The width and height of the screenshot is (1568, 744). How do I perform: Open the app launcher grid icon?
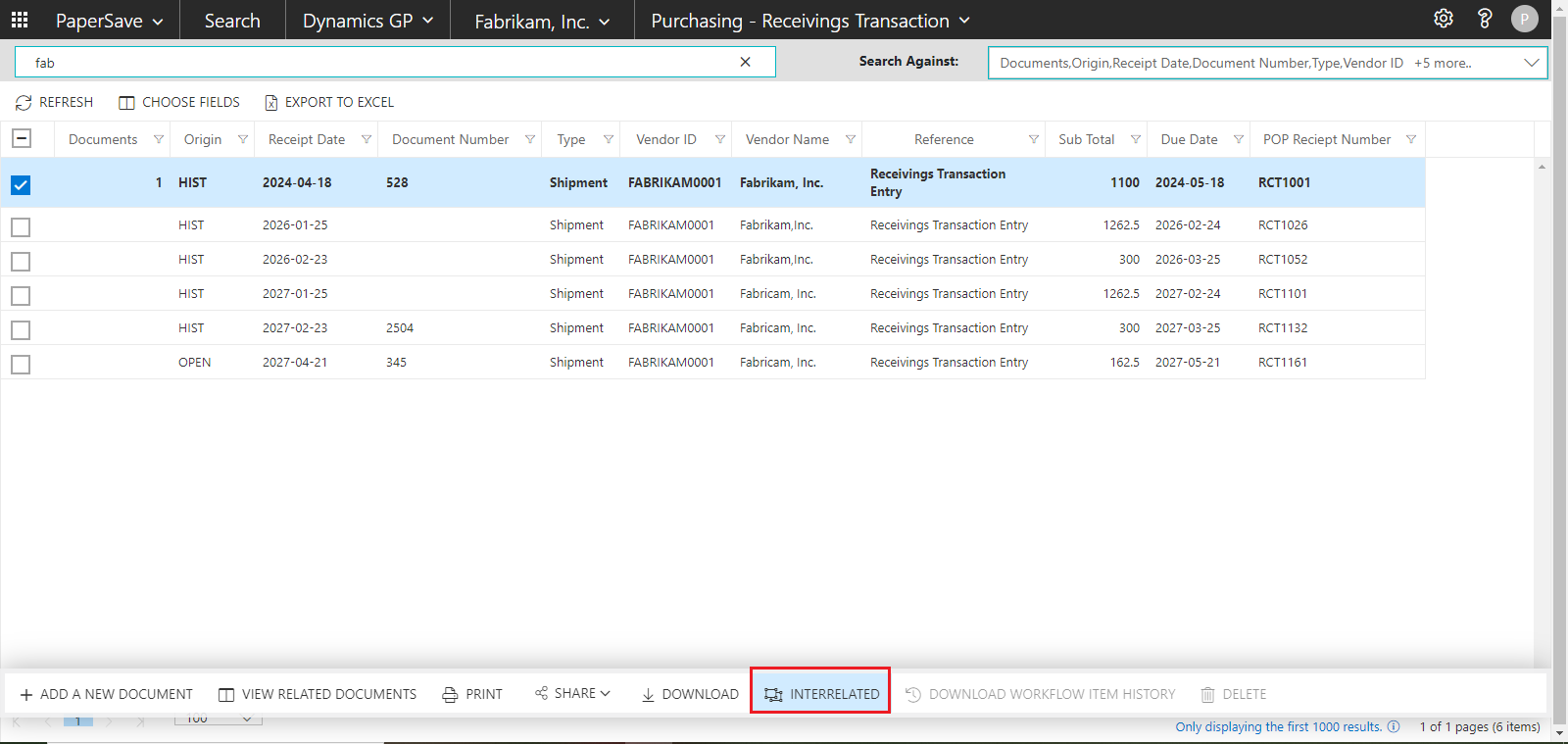(x=20, y=19)
